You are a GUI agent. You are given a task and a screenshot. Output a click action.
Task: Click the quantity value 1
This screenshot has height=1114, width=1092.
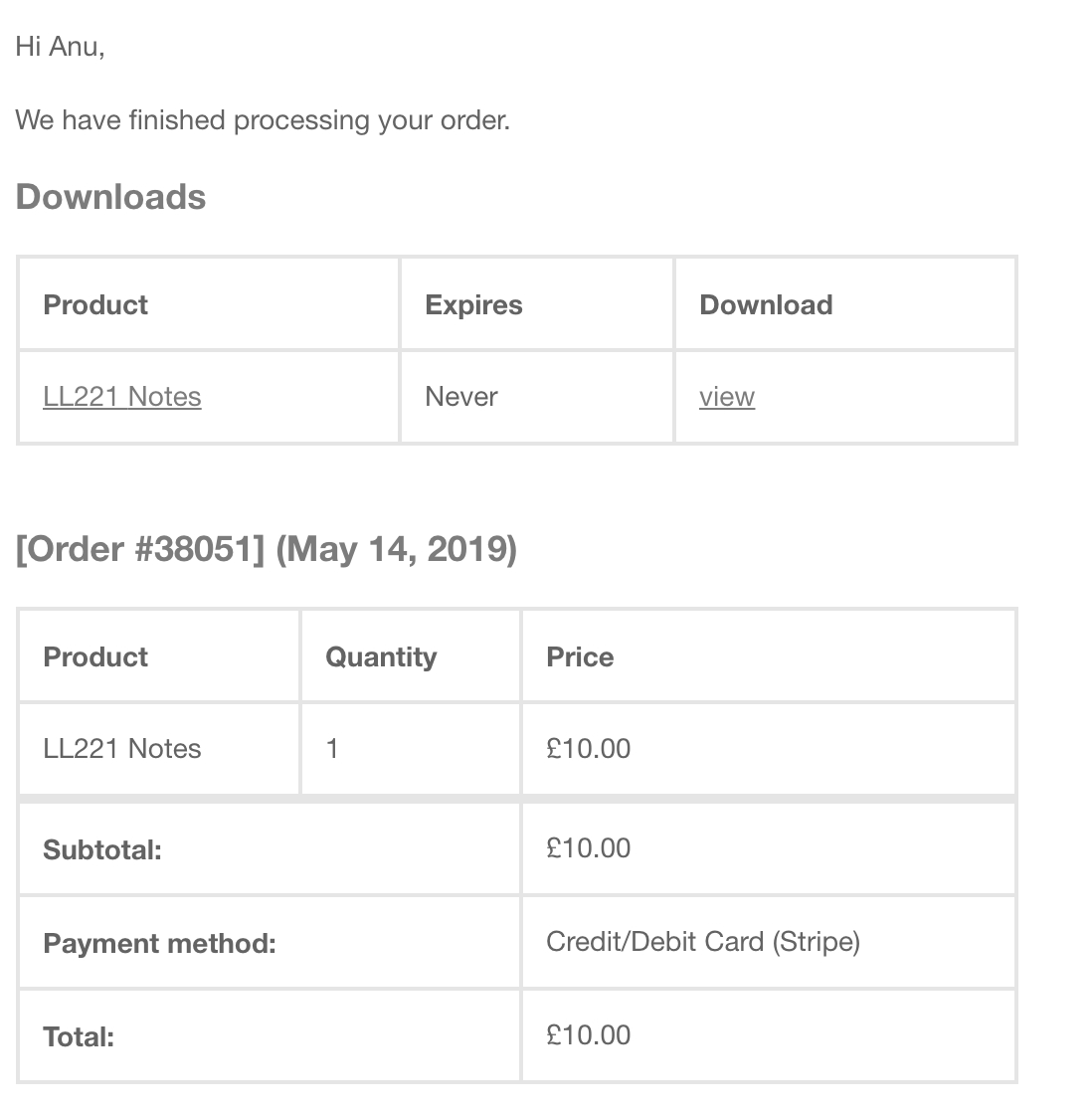[332, 749]
